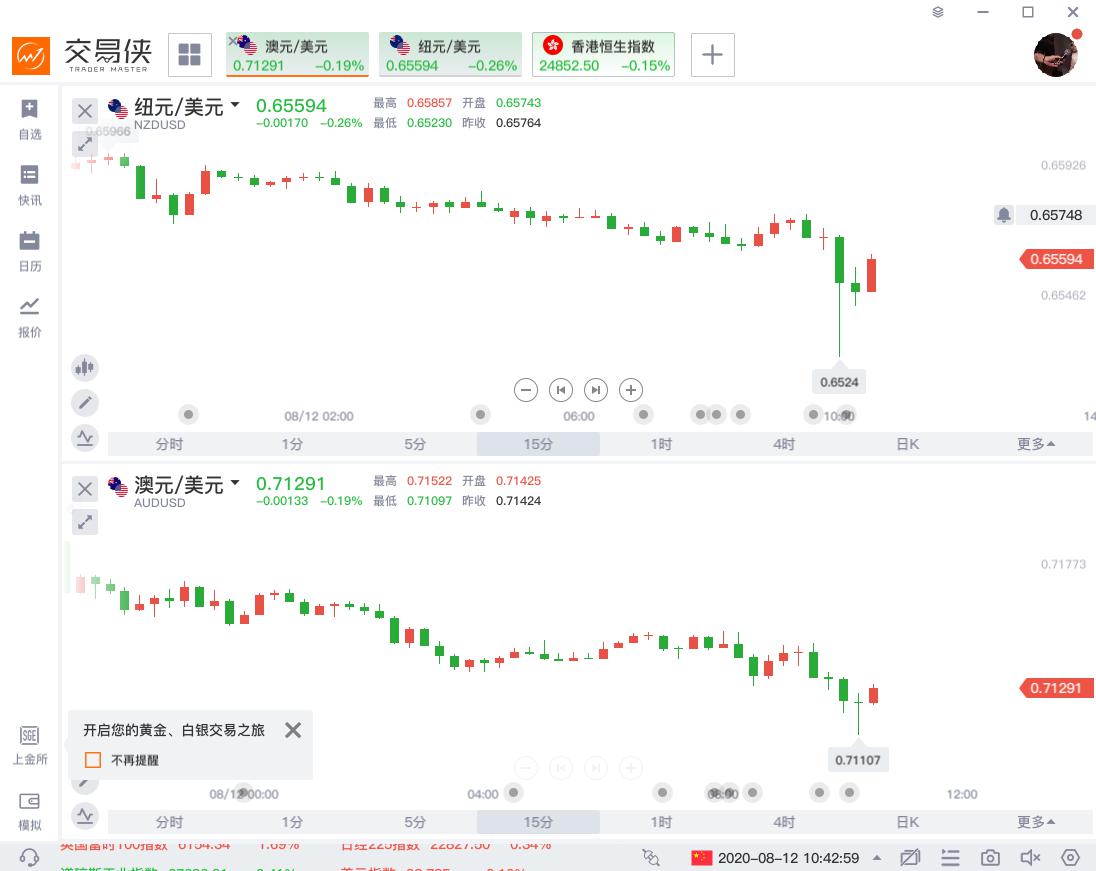Open the 报价 quotes sidebar icon
The width and height of the screenshot is (1096, 871).
tap(30, 315)
